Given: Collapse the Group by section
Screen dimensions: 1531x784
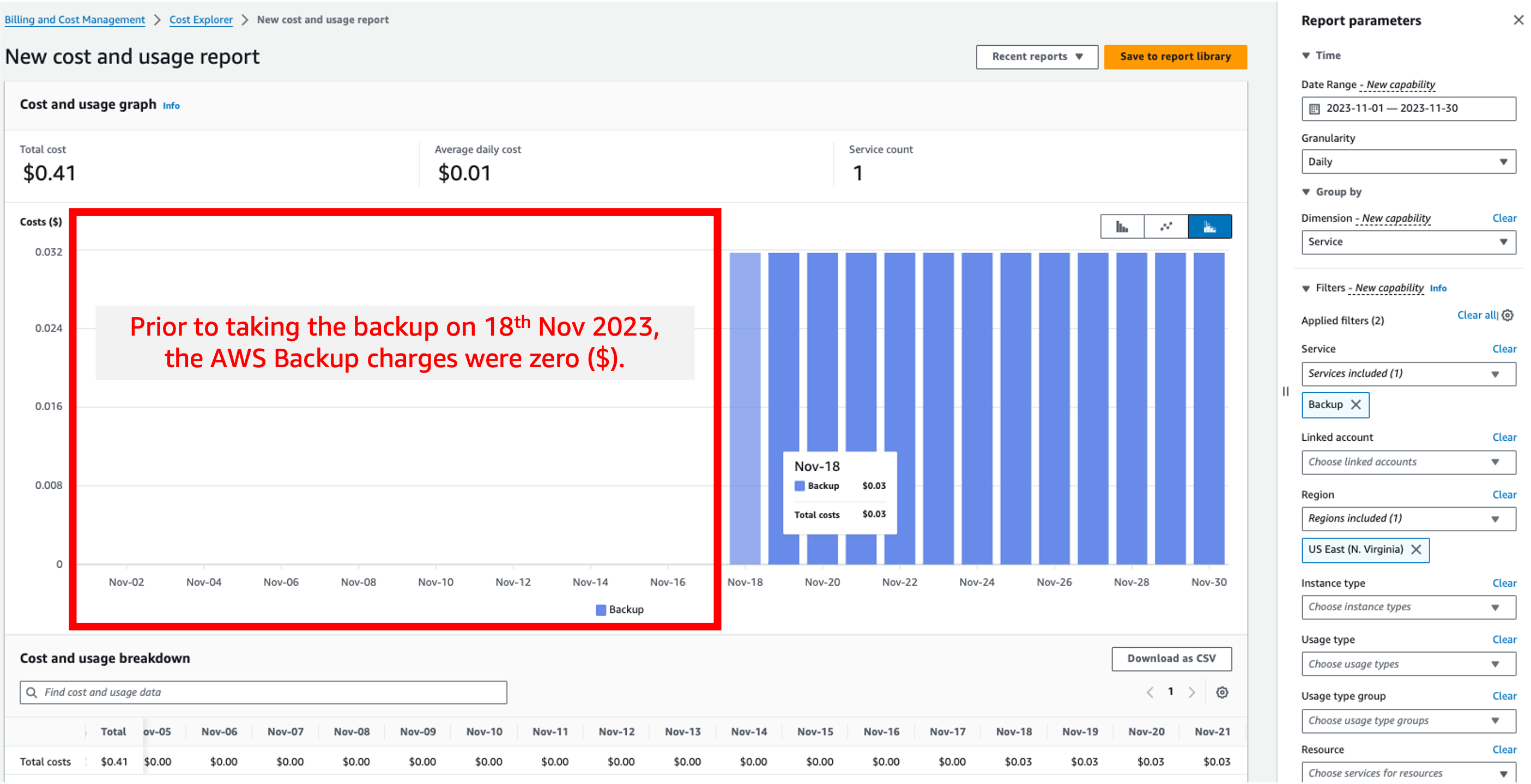Looking at the screenshot, I should coord(1306,192).
